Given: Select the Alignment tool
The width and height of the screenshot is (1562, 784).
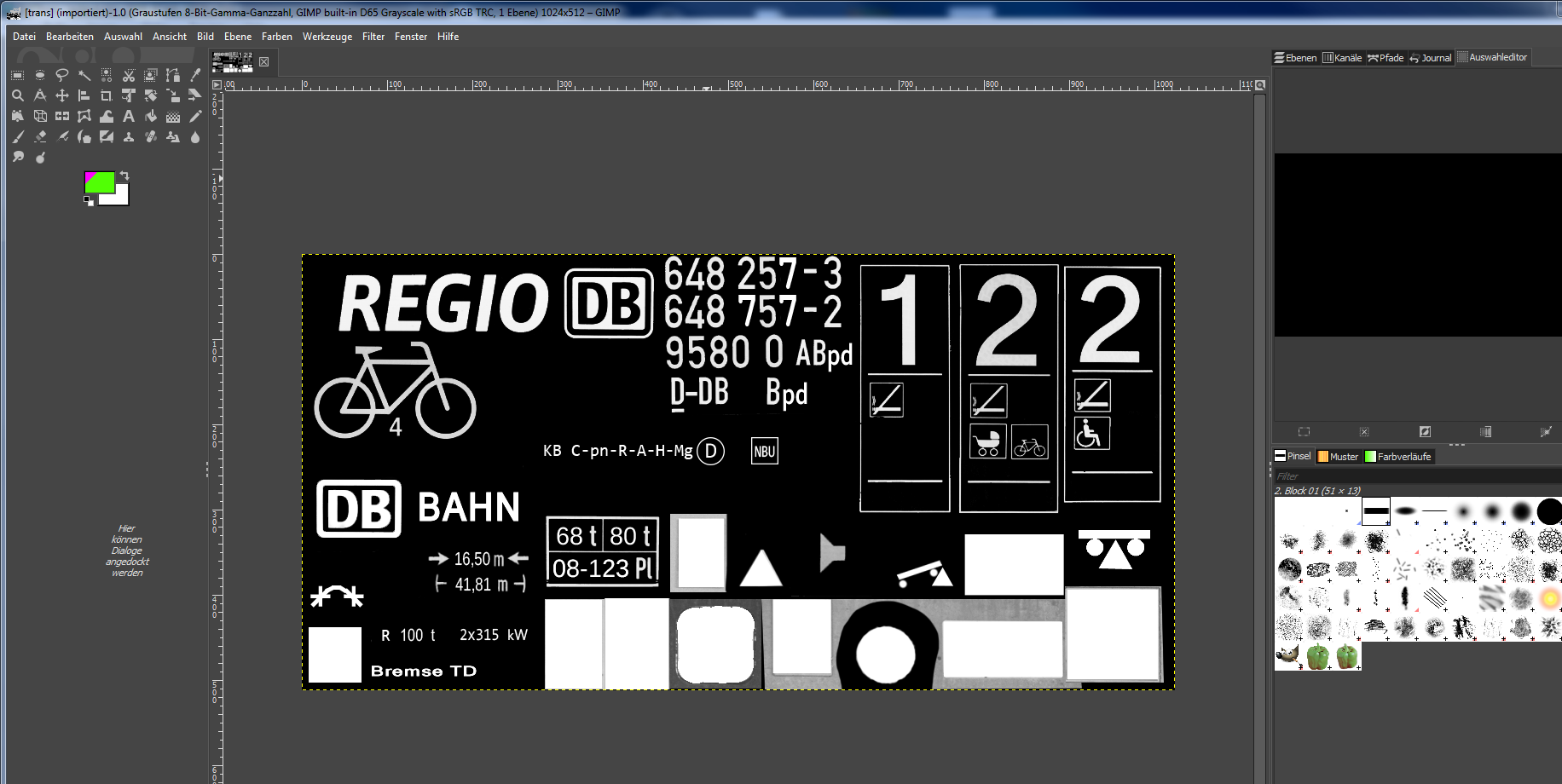Looking at the screenshot, I should coord(84,95).
